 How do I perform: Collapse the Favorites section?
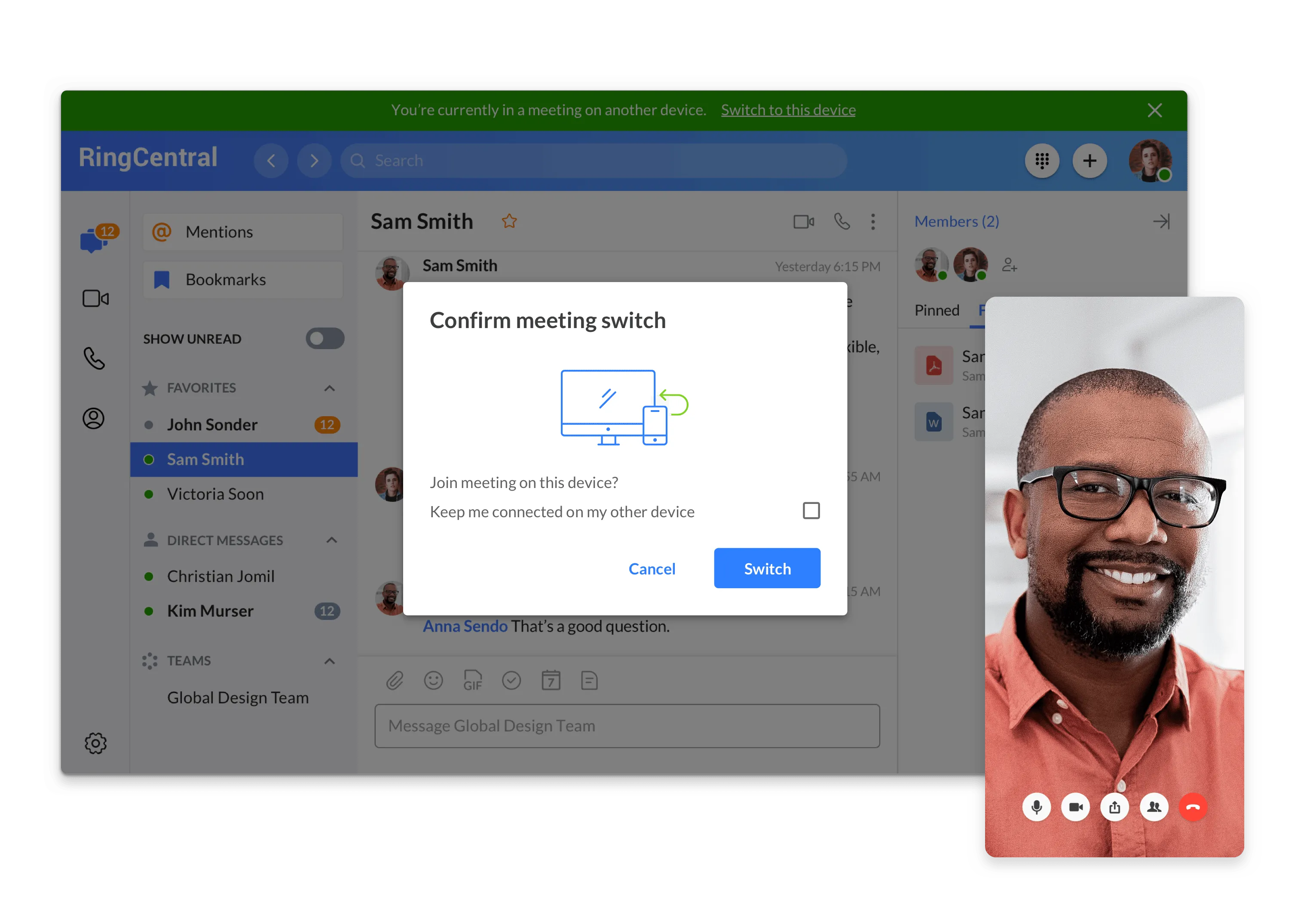(330, 388)
